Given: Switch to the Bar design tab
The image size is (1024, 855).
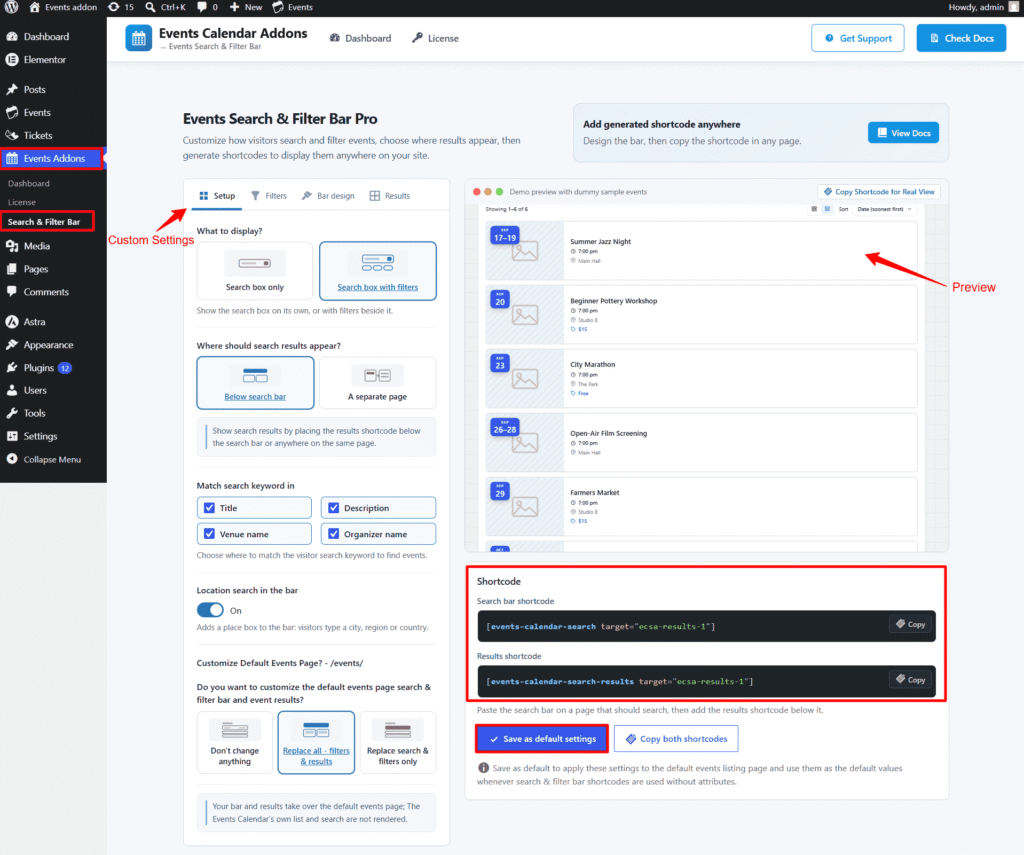Looking at the screenshot, I should [328, 196].
